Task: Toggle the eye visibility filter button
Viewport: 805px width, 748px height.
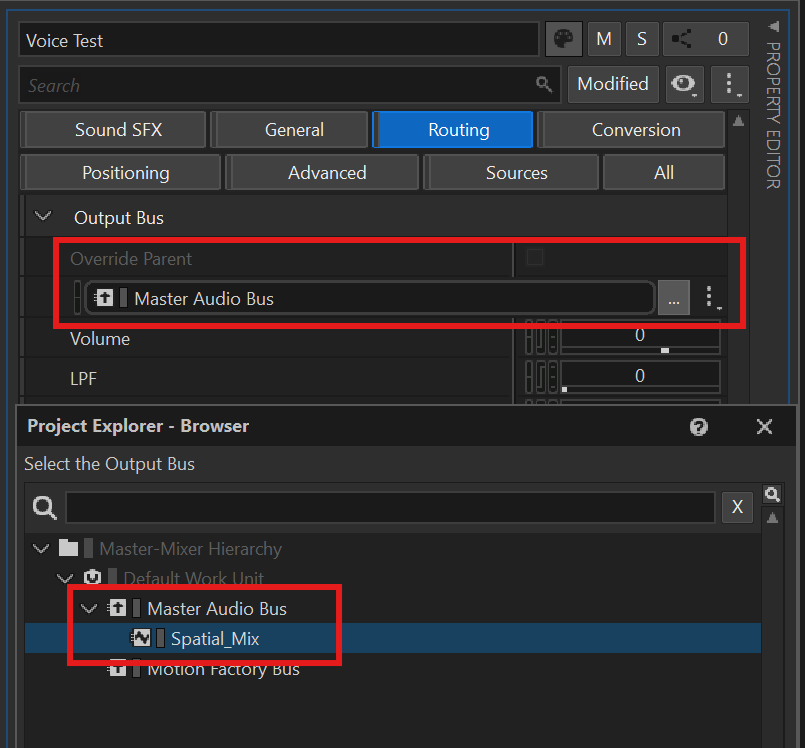Action: (x=685, y=85)
